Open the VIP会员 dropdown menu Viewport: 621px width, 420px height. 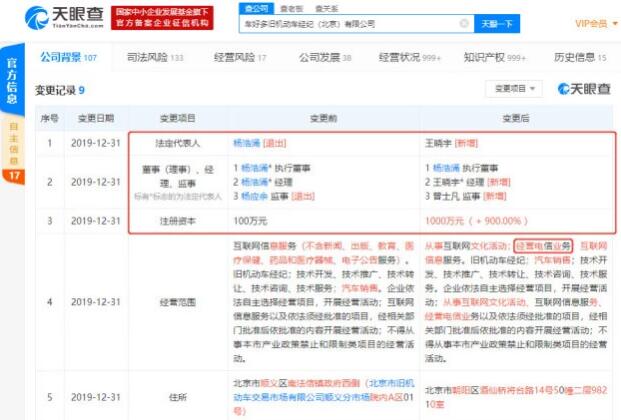[x=596, y=23]
